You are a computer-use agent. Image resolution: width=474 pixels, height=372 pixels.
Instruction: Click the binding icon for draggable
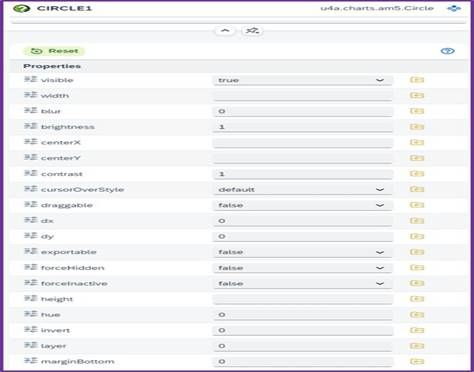[x=417, y=205]
